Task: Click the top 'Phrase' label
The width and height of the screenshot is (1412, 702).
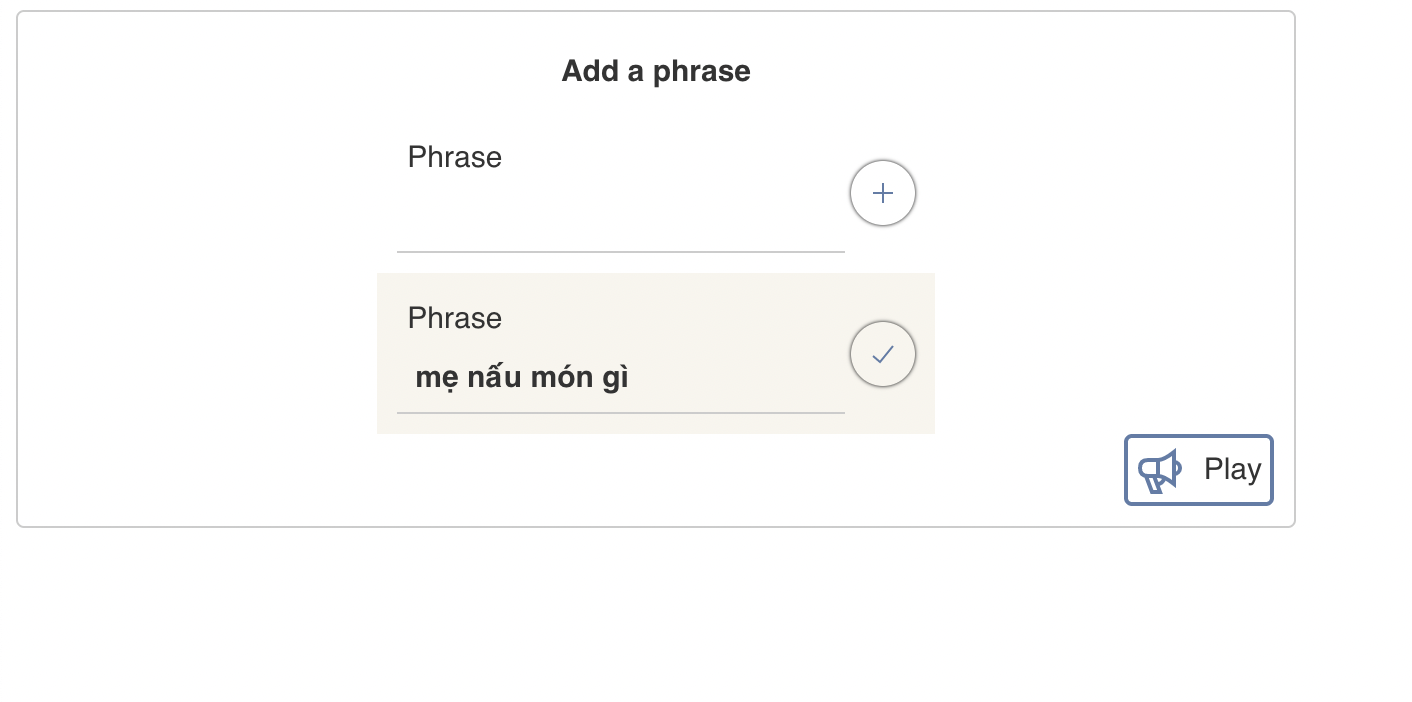Action: [455, 157]
